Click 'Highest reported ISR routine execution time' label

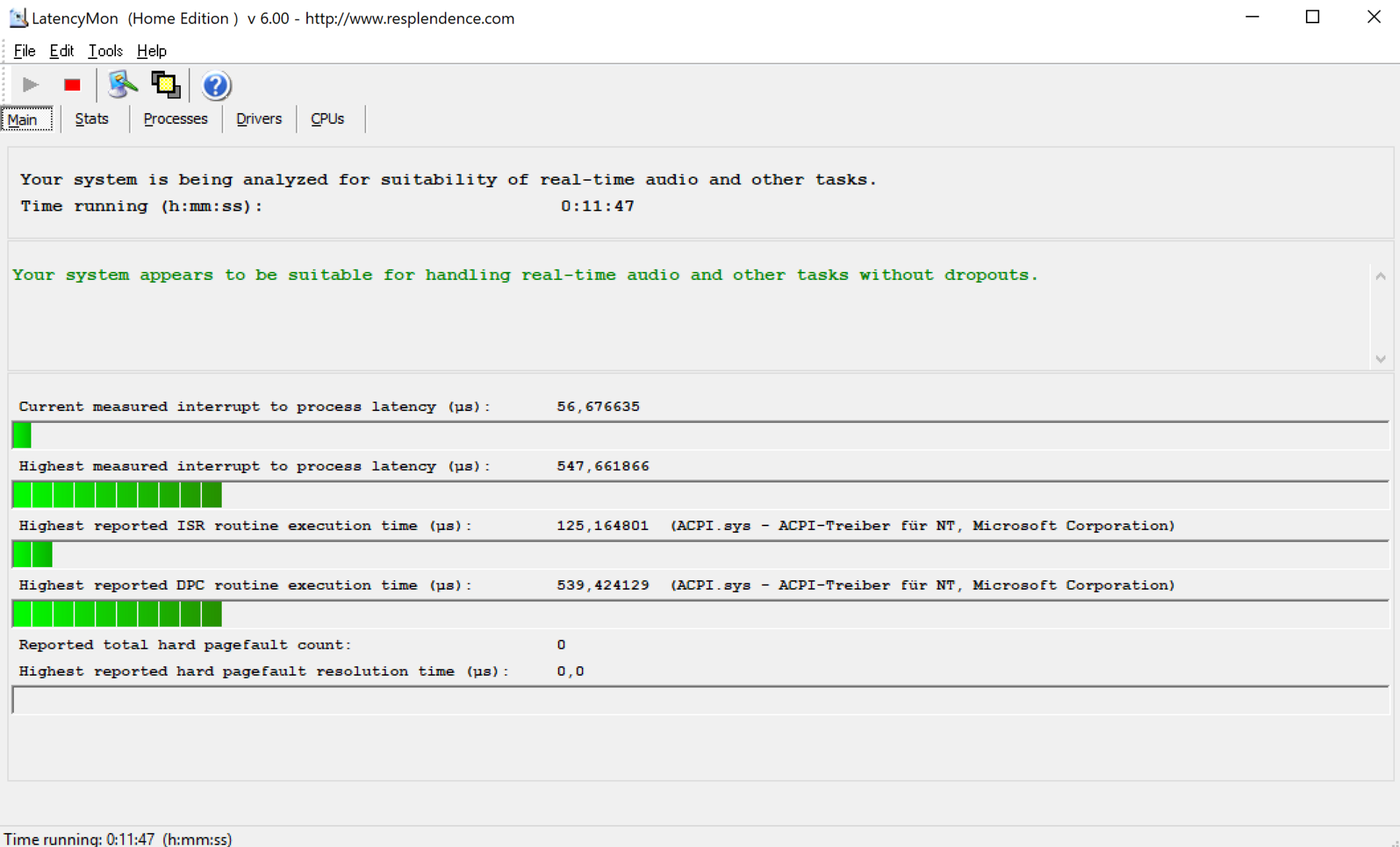[x=245, y=526]
